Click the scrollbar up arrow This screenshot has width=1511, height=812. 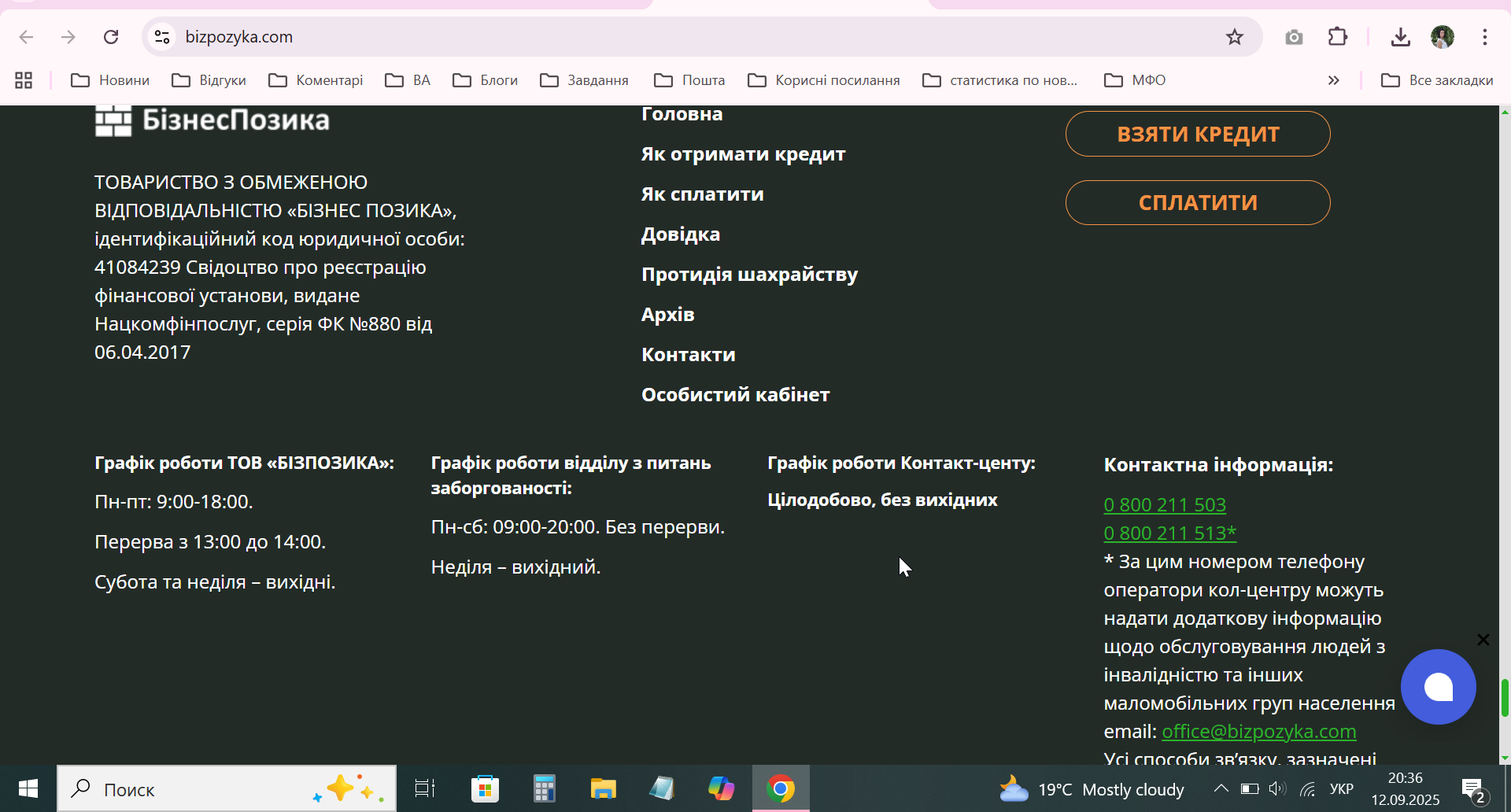point(1505,113)
